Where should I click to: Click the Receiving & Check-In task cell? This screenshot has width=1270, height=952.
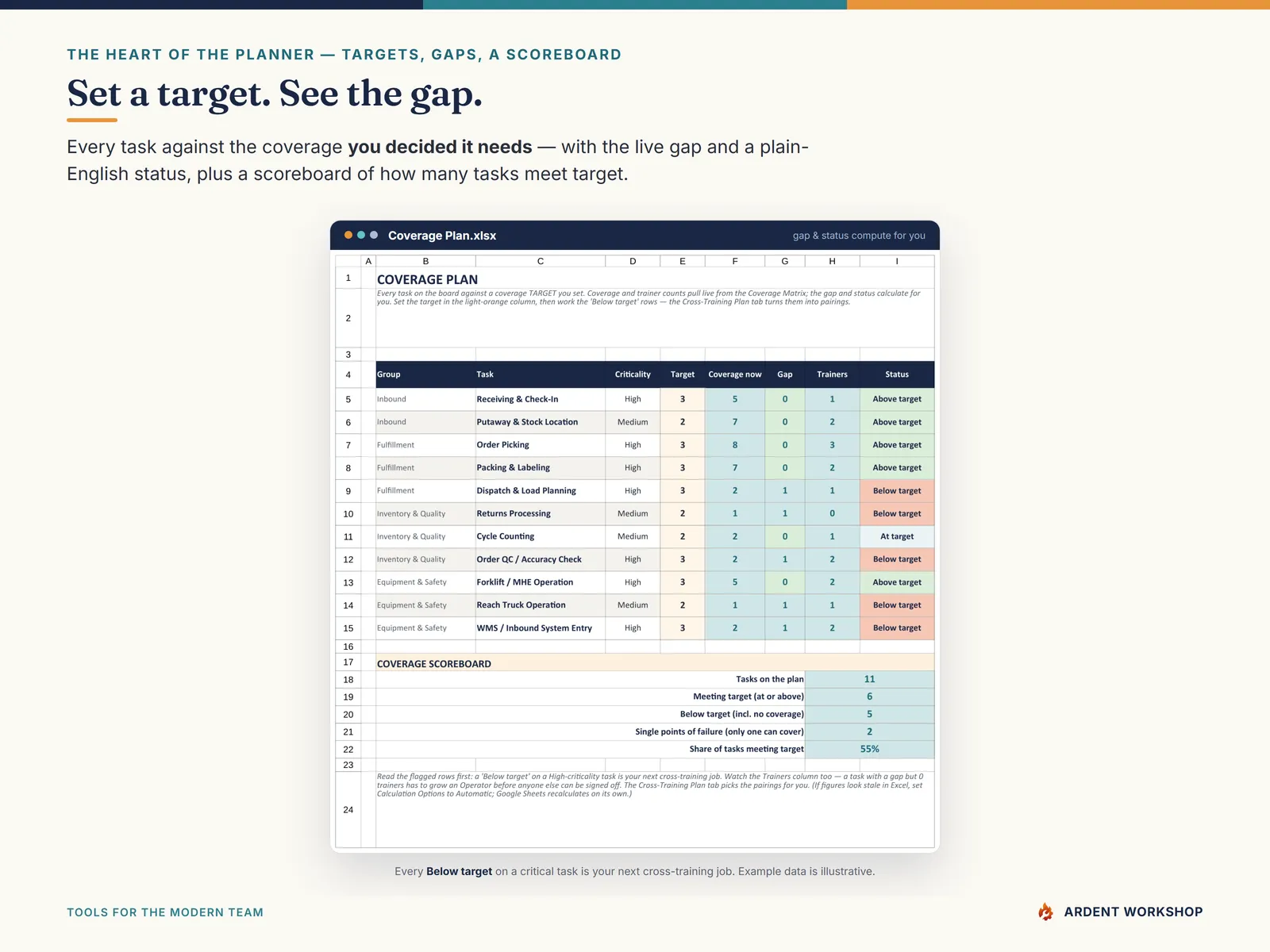point(541,399)
